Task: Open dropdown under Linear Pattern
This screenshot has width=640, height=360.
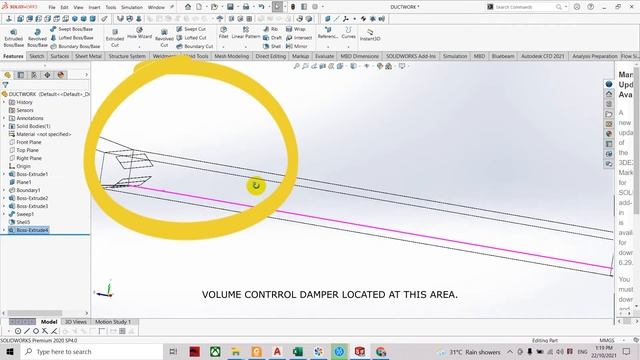Action: [x=246, y=47]
